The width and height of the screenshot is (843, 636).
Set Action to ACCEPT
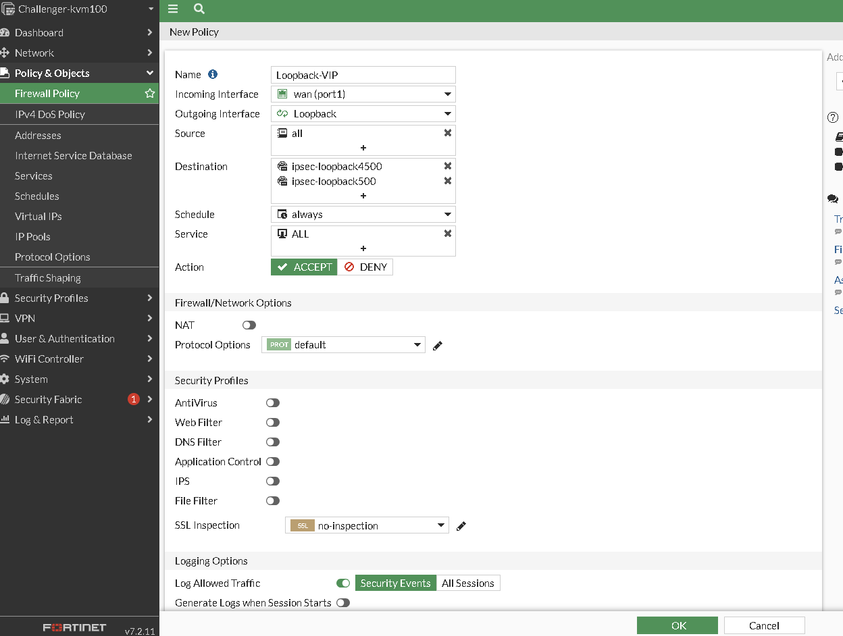(304, 267)
